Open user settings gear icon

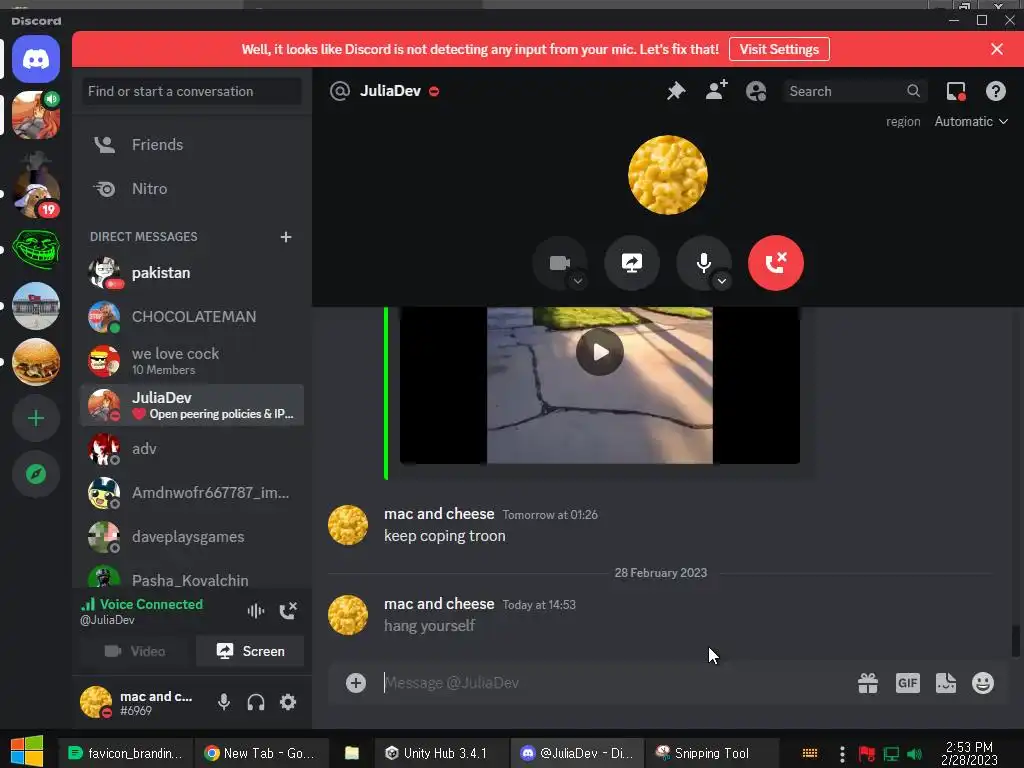click(288, 702)
